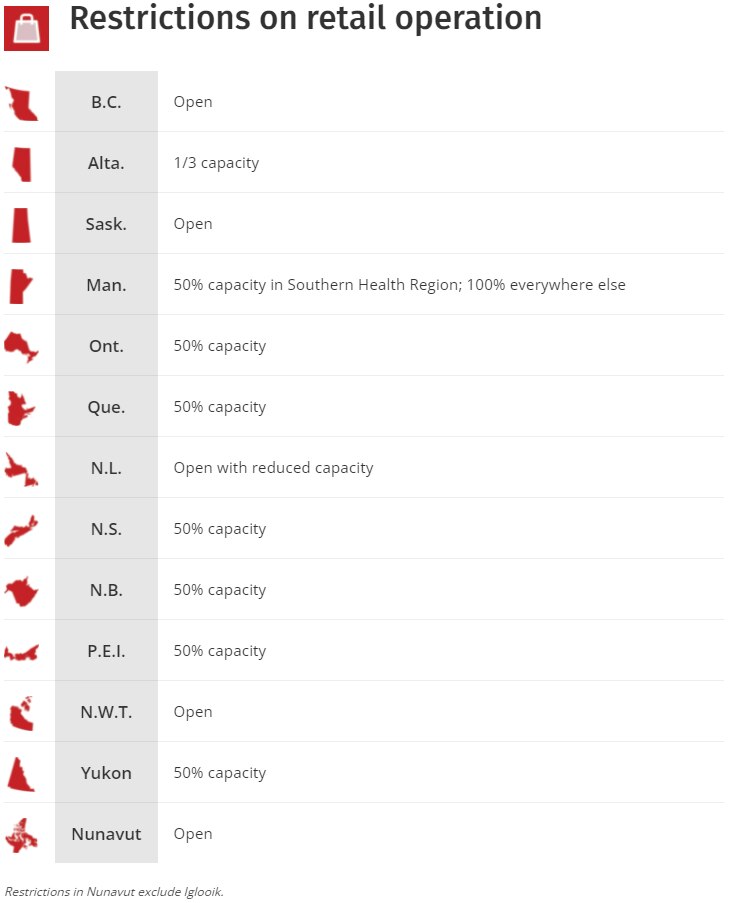
Task: Click the Northwest Territories map icon
Action: tap(21, 713)
